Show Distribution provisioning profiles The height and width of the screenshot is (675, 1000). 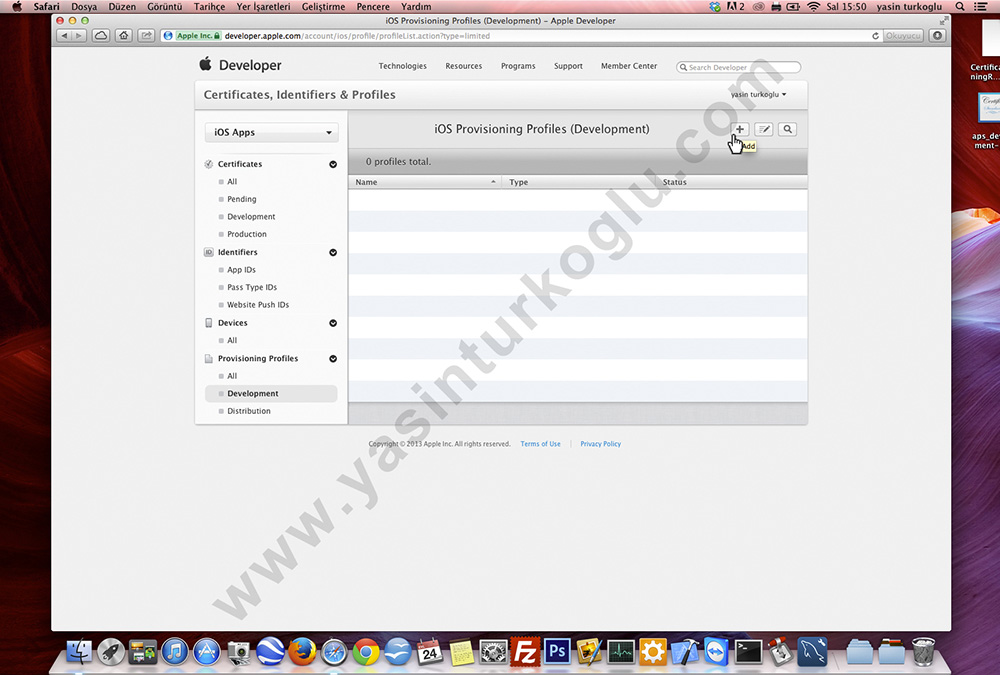(249, 411)
